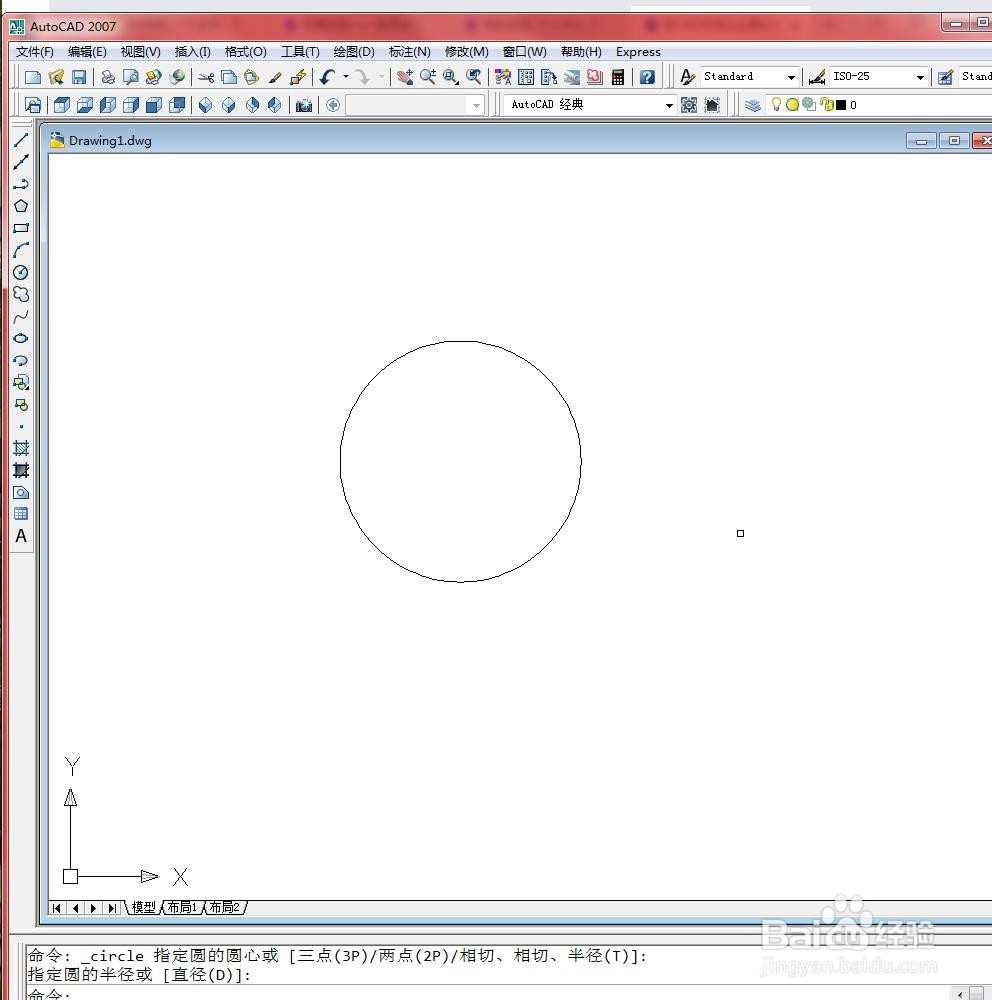Jump to last layout tab arrow

pos(112,908)
